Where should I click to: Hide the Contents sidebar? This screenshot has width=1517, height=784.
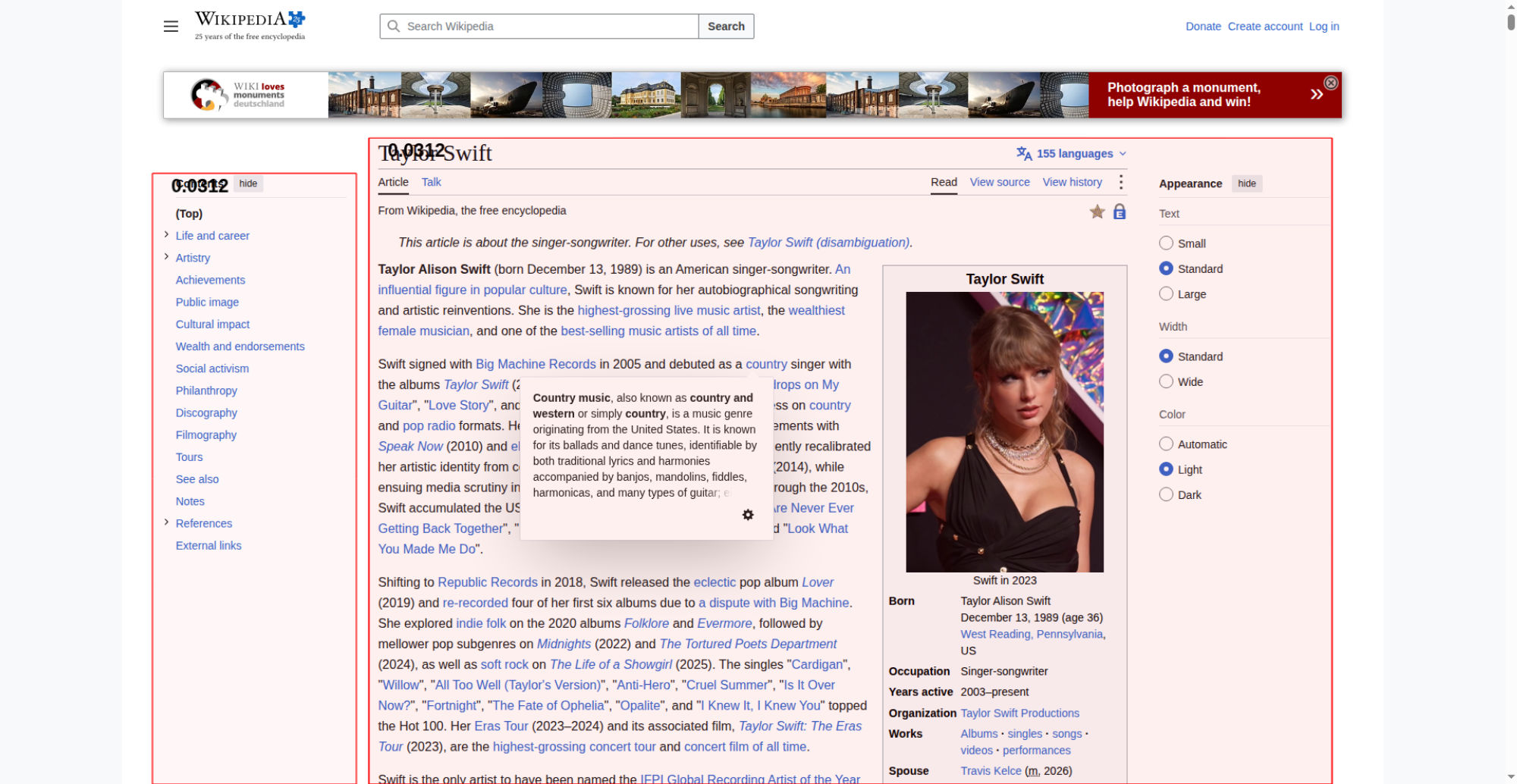coord(248,183)
